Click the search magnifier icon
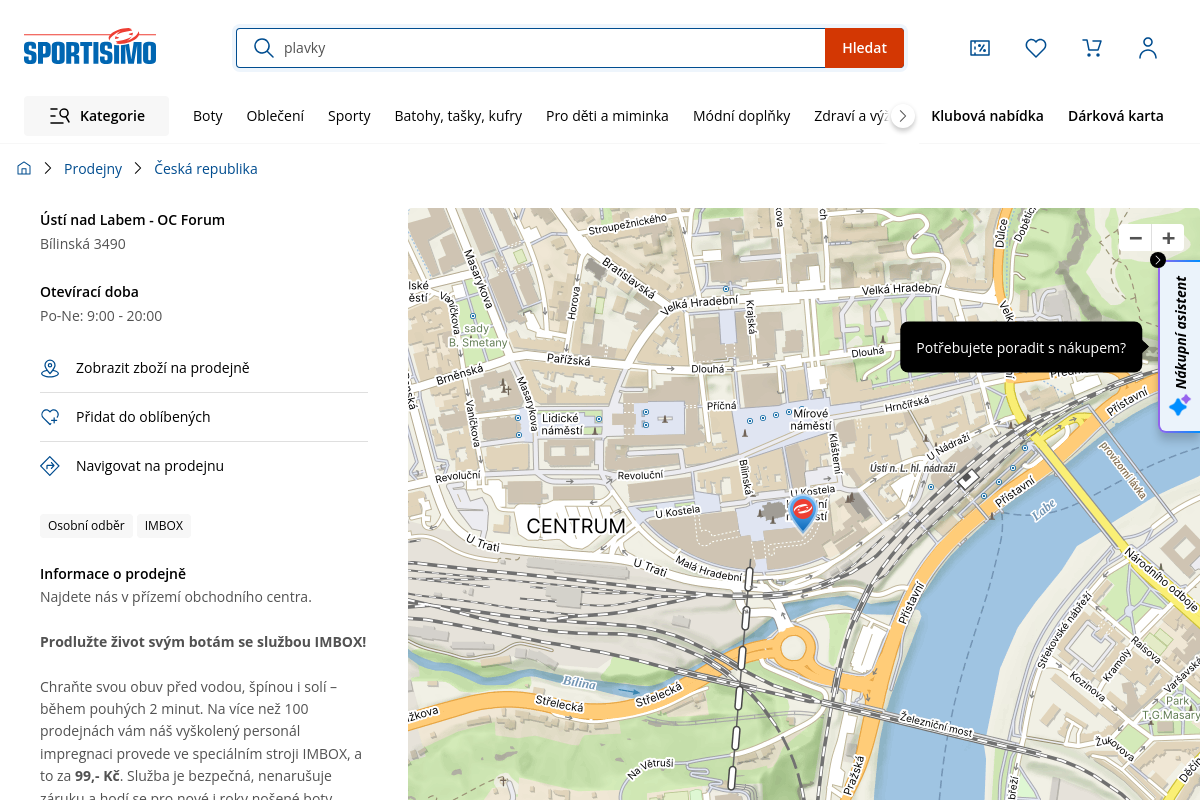This screenshot has width=1200, height=800. coord(263,48)
